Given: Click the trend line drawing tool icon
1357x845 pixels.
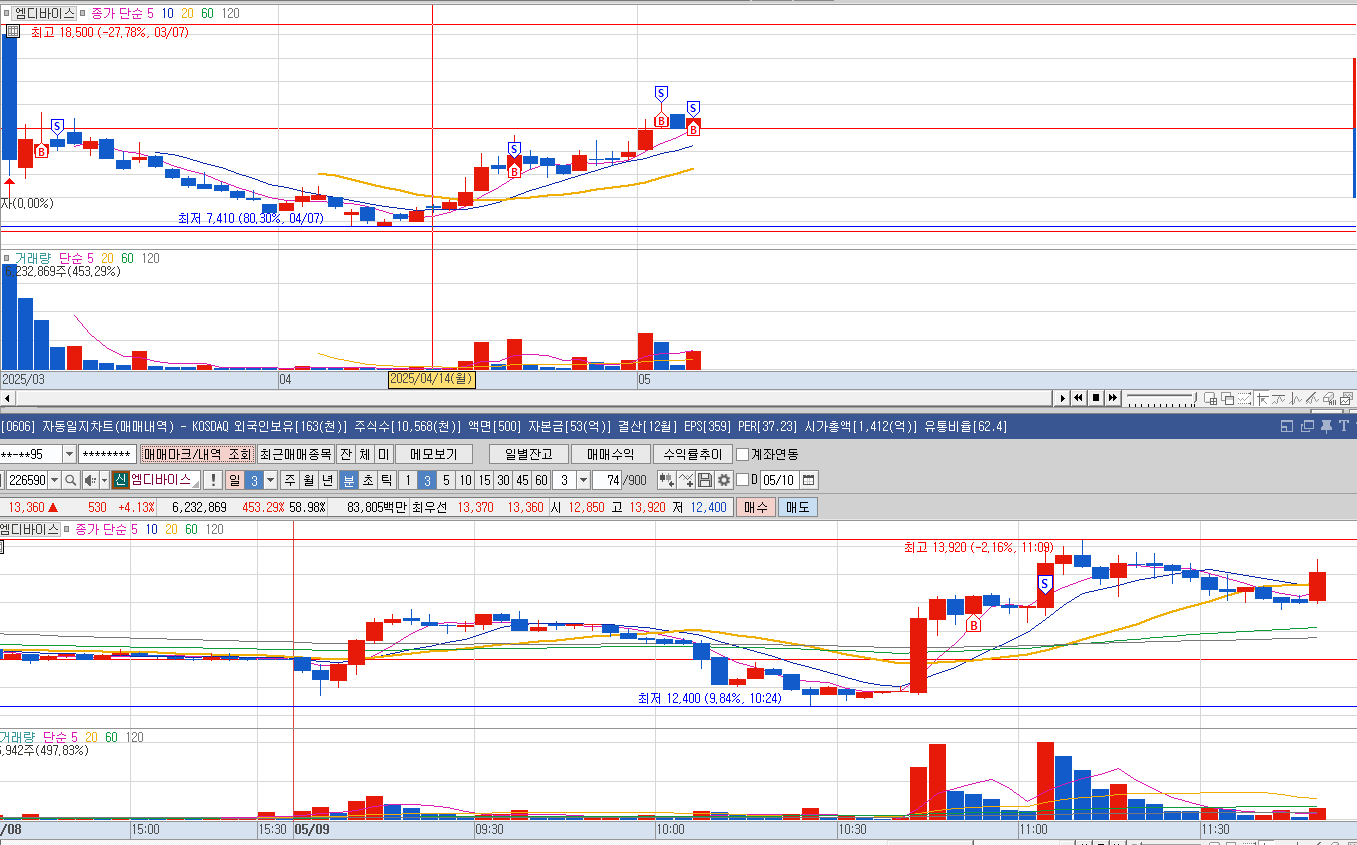Looking at the screenshot, I should [x=1311, y=398].
